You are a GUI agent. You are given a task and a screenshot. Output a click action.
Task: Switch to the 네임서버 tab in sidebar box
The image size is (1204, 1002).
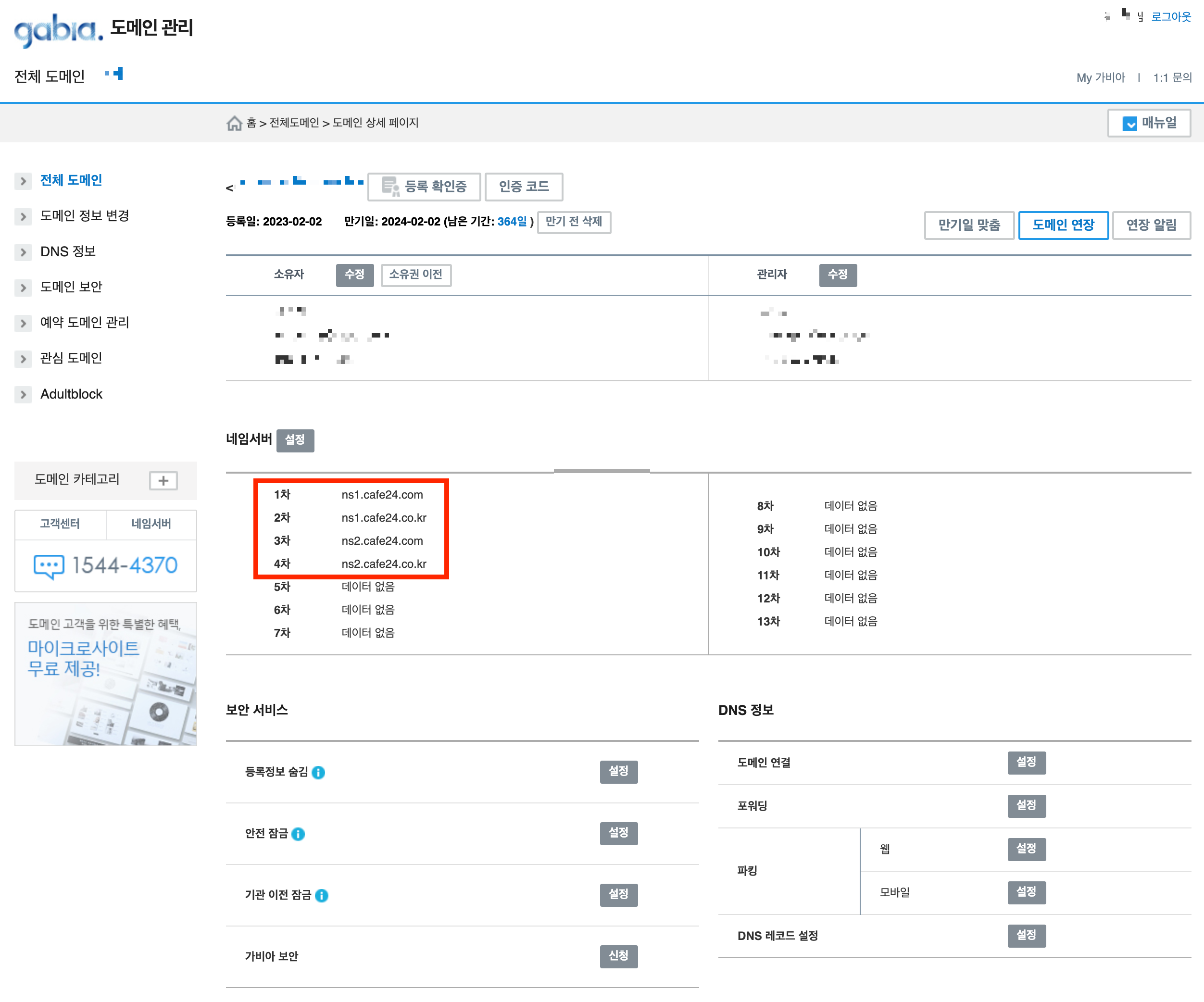pos(151,524)
